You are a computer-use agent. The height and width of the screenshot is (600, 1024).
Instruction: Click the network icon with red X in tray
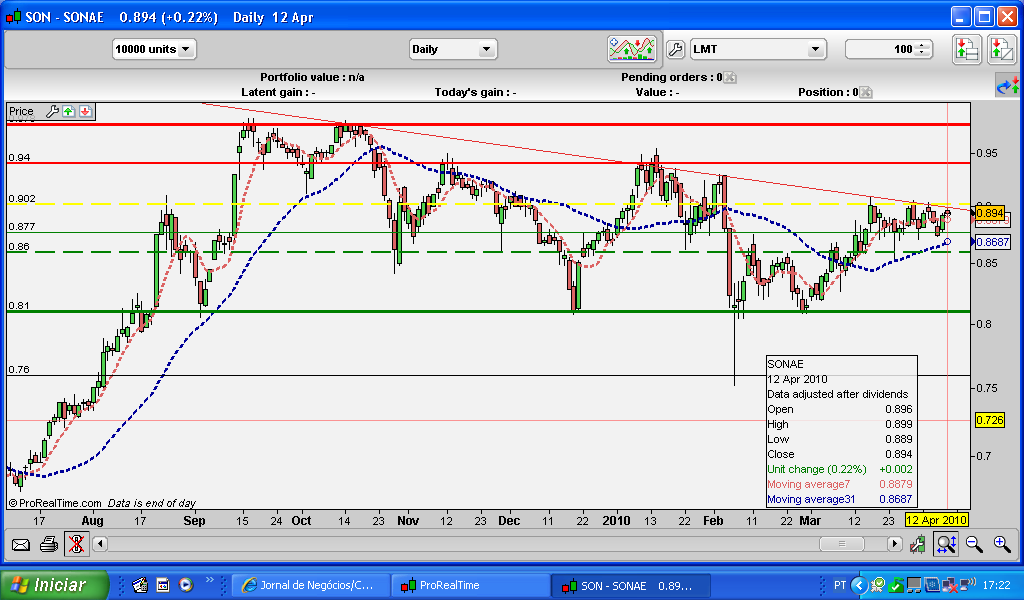tap(950, 585)
